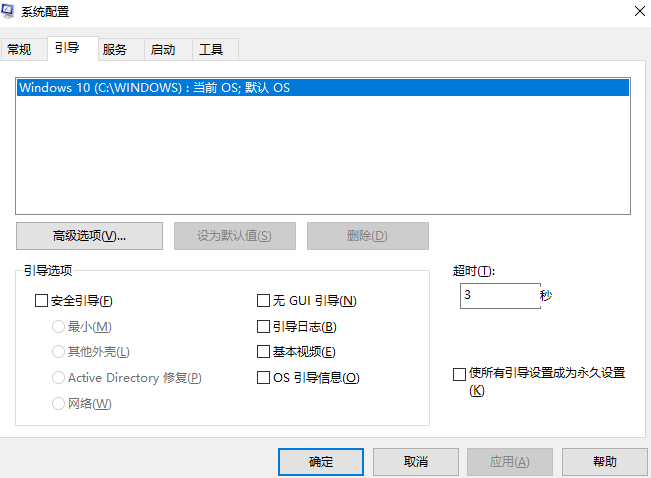The width and height of the screenshot is (651, 478).
Task: Select the Windows 10 boot entry
Action: tap(154, 88)
